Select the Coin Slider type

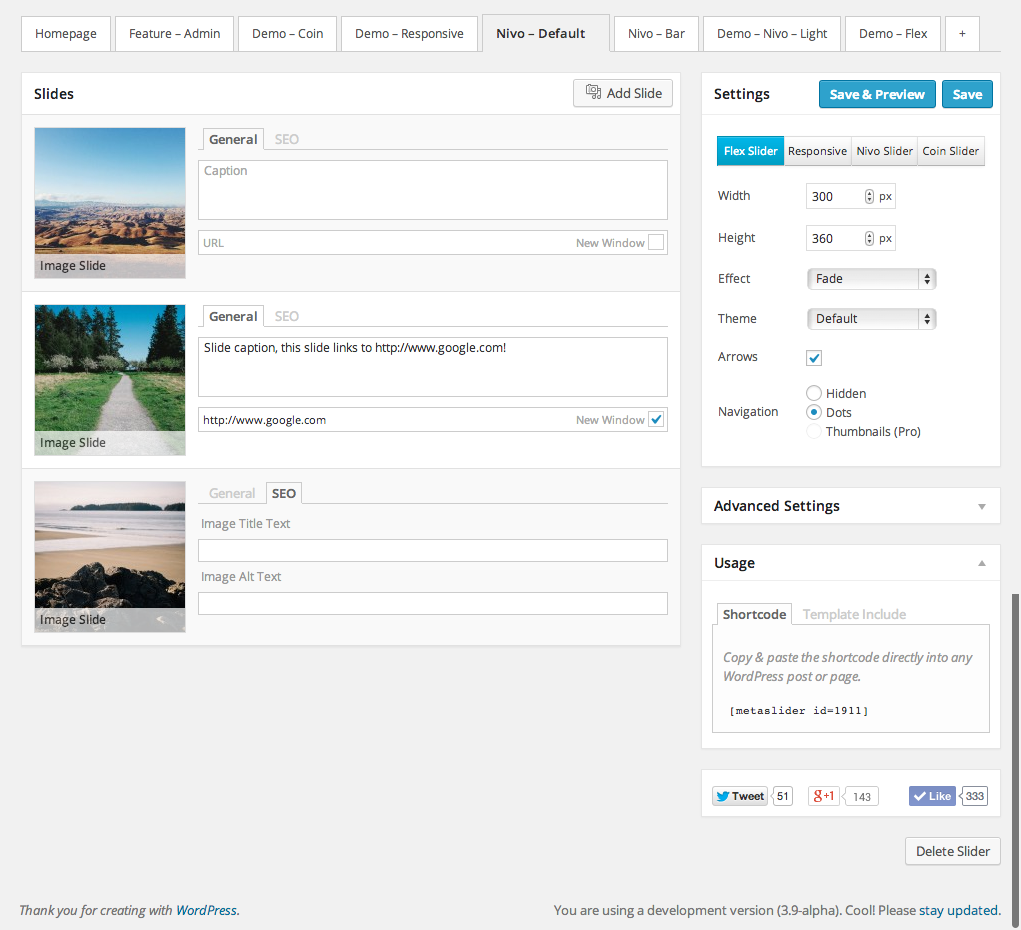pos(951,151)
